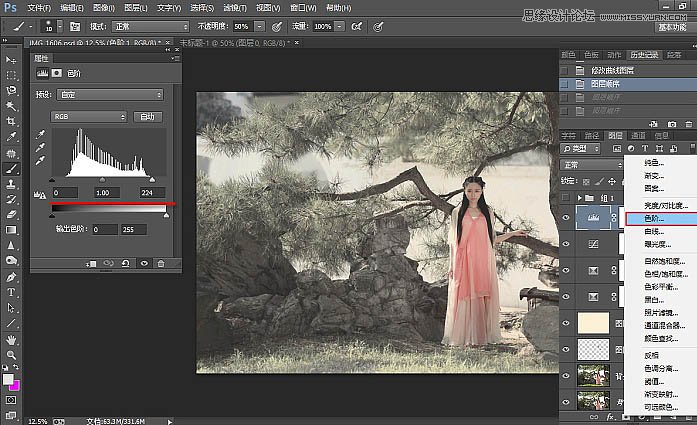
Task: Open the RGB channel dropdown
Action: (89, 117)
